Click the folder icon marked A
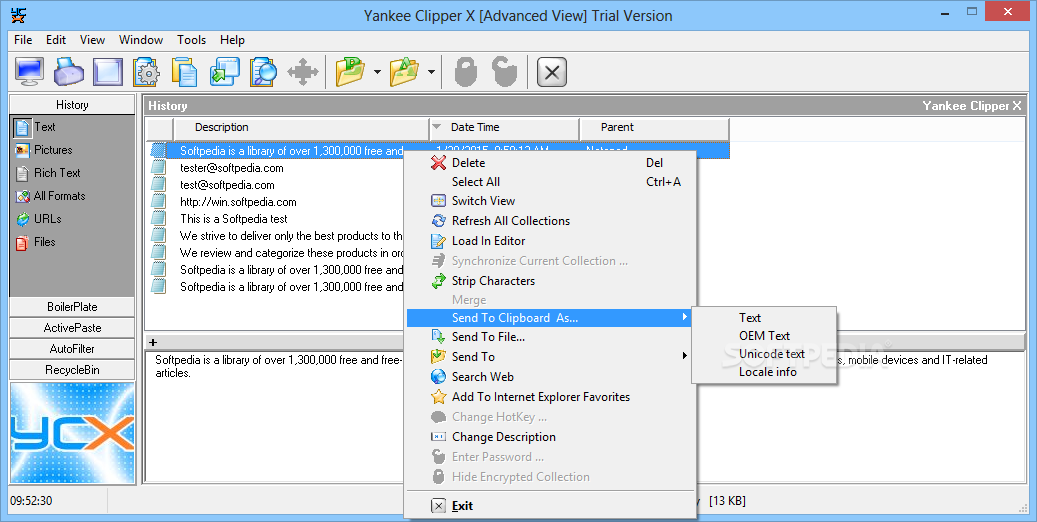Screen dimensions: 1037x522 pyautogui.click(x=404, y=71)
